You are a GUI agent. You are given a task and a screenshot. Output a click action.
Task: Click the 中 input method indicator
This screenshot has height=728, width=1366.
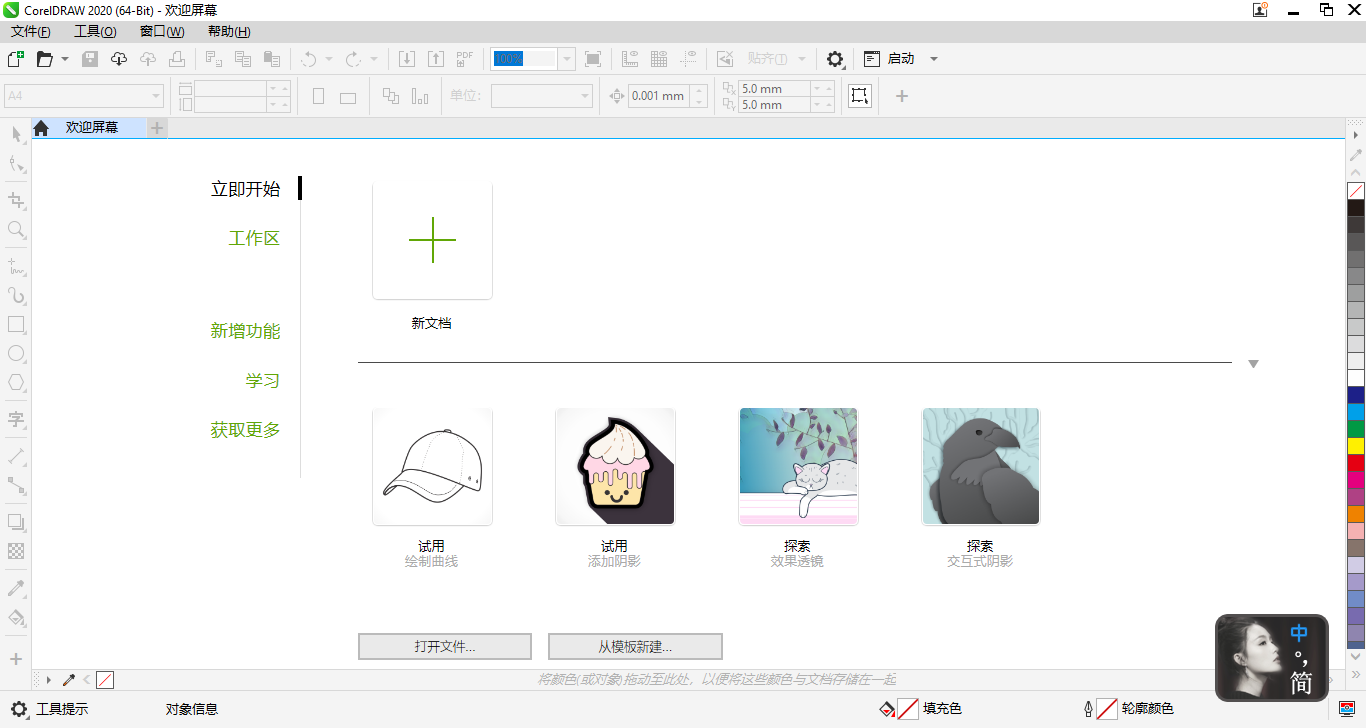[1299, 633]
